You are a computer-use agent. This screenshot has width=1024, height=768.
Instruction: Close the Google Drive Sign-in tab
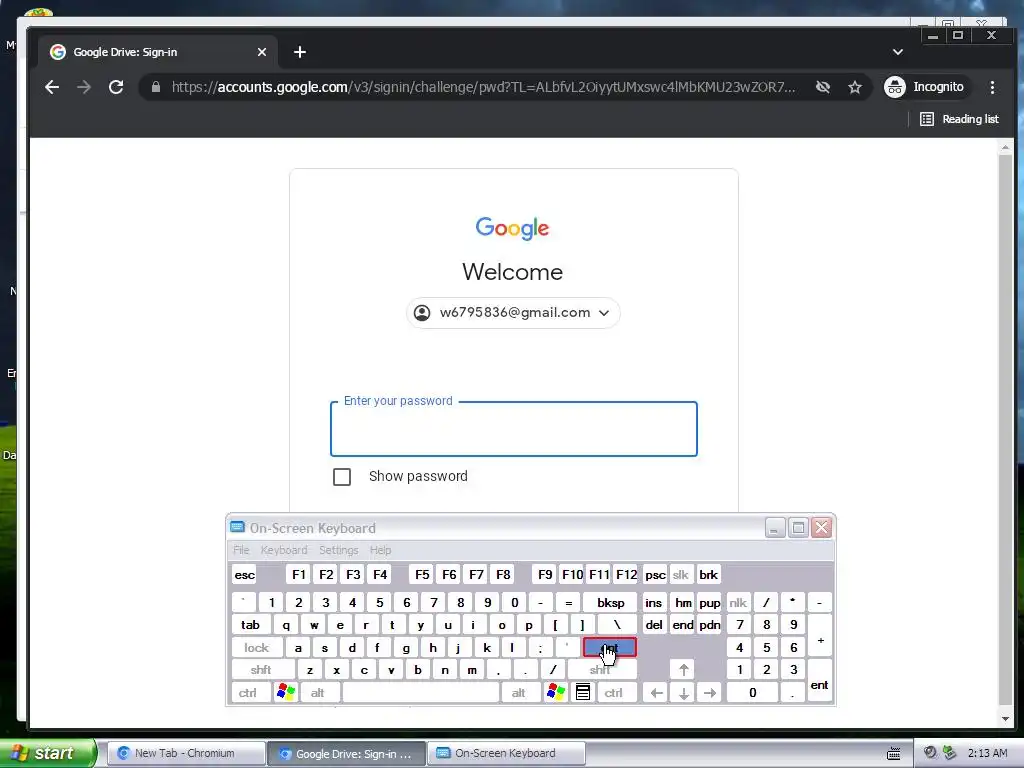(x=262, y=52)
